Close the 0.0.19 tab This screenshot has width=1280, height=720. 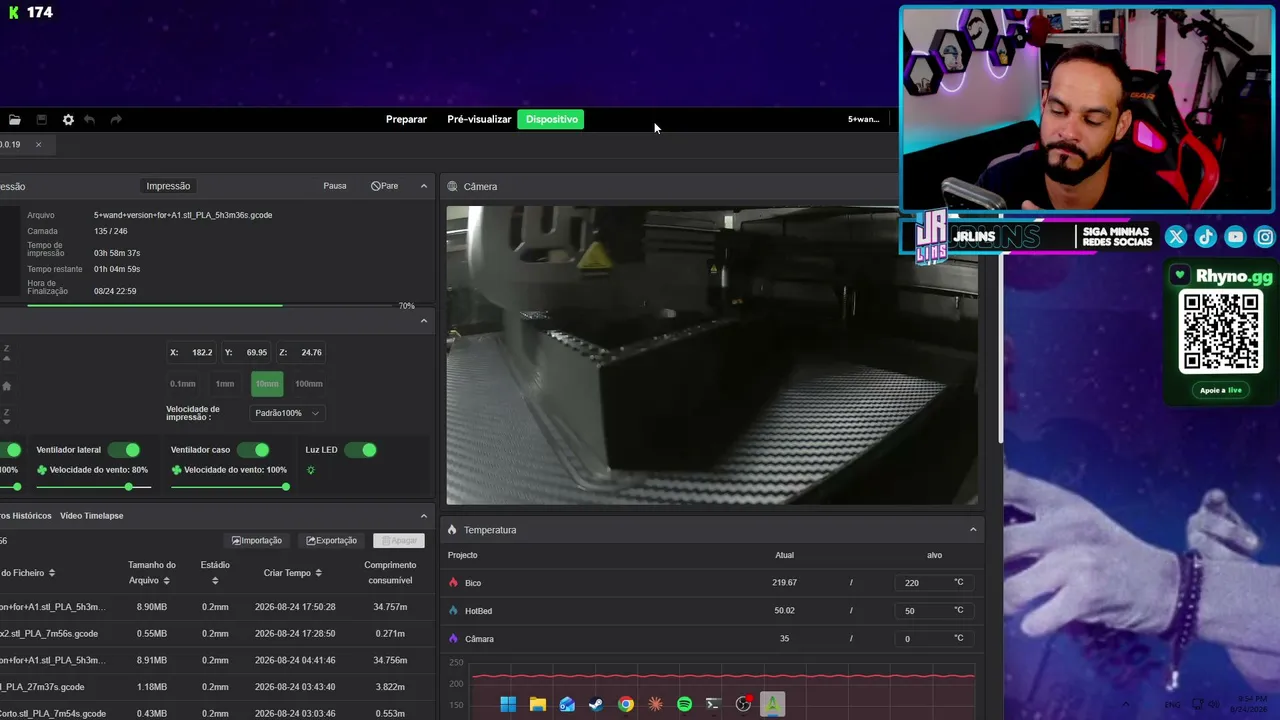point(38,144)
